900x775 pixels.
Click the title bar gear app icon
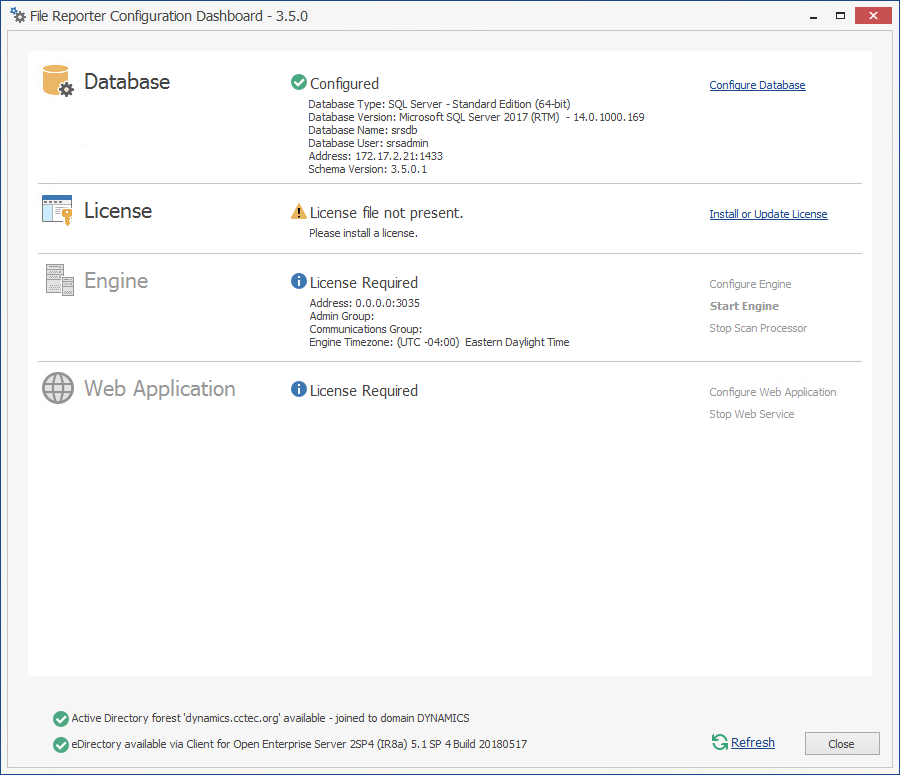click(17, 15)
